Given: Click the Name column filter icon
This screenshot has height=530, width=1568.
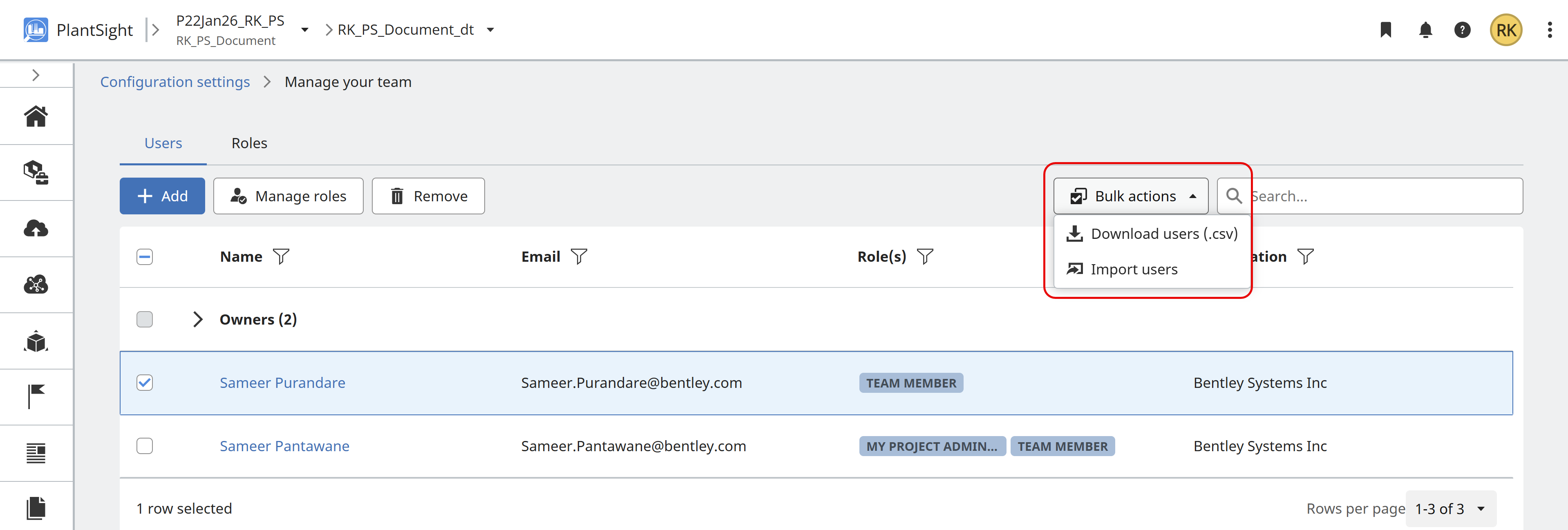Looking at the screenshot, I should pos(281,257).
